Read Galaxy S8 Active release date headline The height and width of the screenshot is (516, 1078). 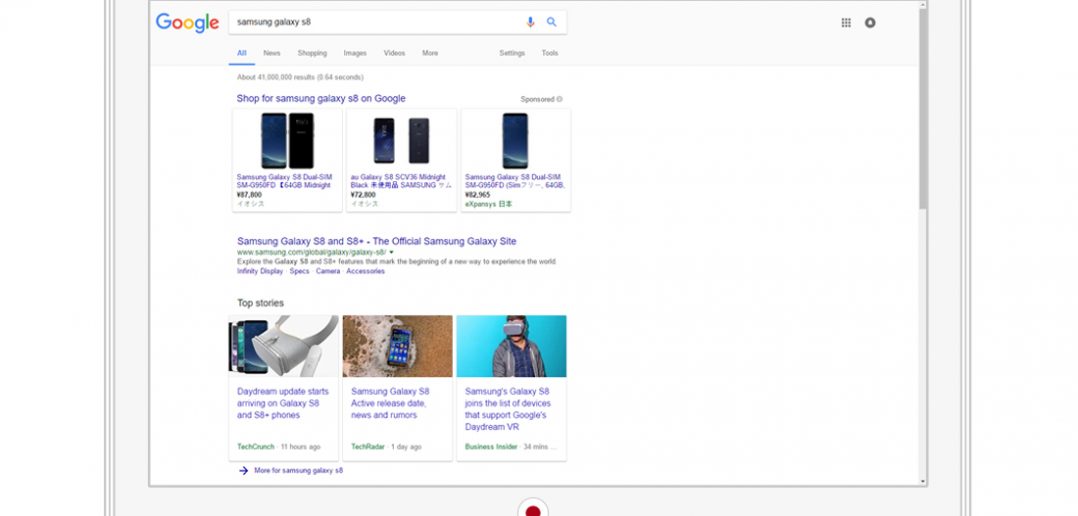[390, 403]
